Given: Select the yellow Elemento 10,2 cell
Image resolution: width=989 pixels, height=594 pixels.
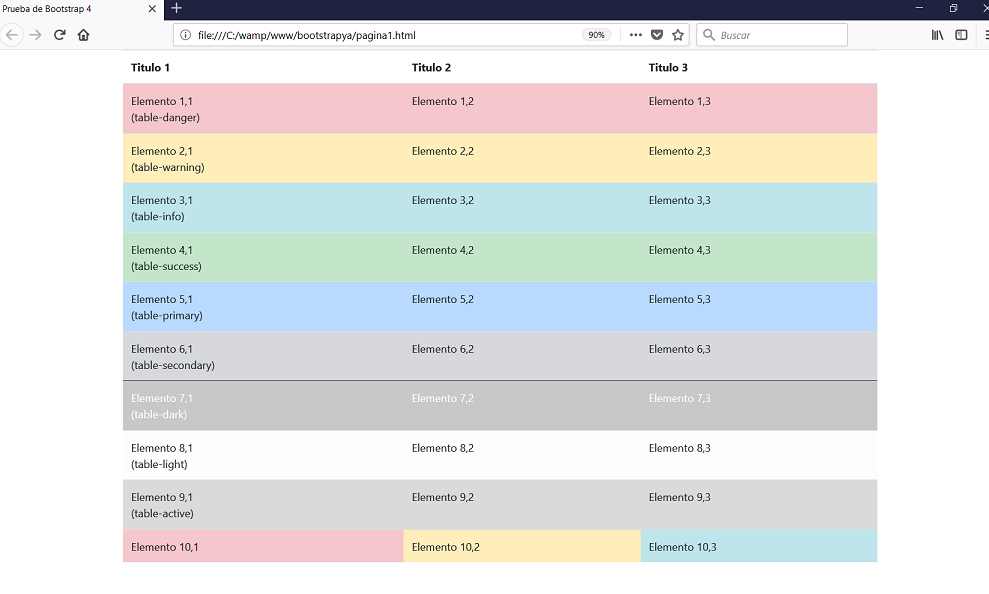Looking at the screenshot, I should click(522, 546).
